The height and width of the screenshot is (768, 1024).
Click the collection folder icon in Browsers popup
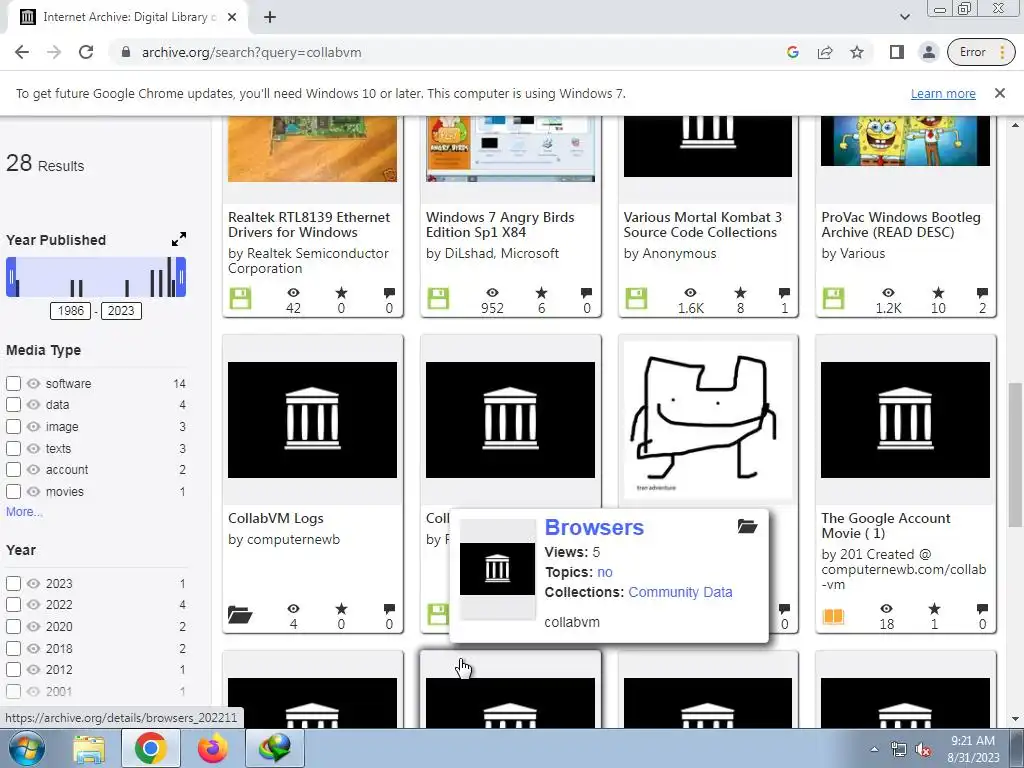(747, 526)
